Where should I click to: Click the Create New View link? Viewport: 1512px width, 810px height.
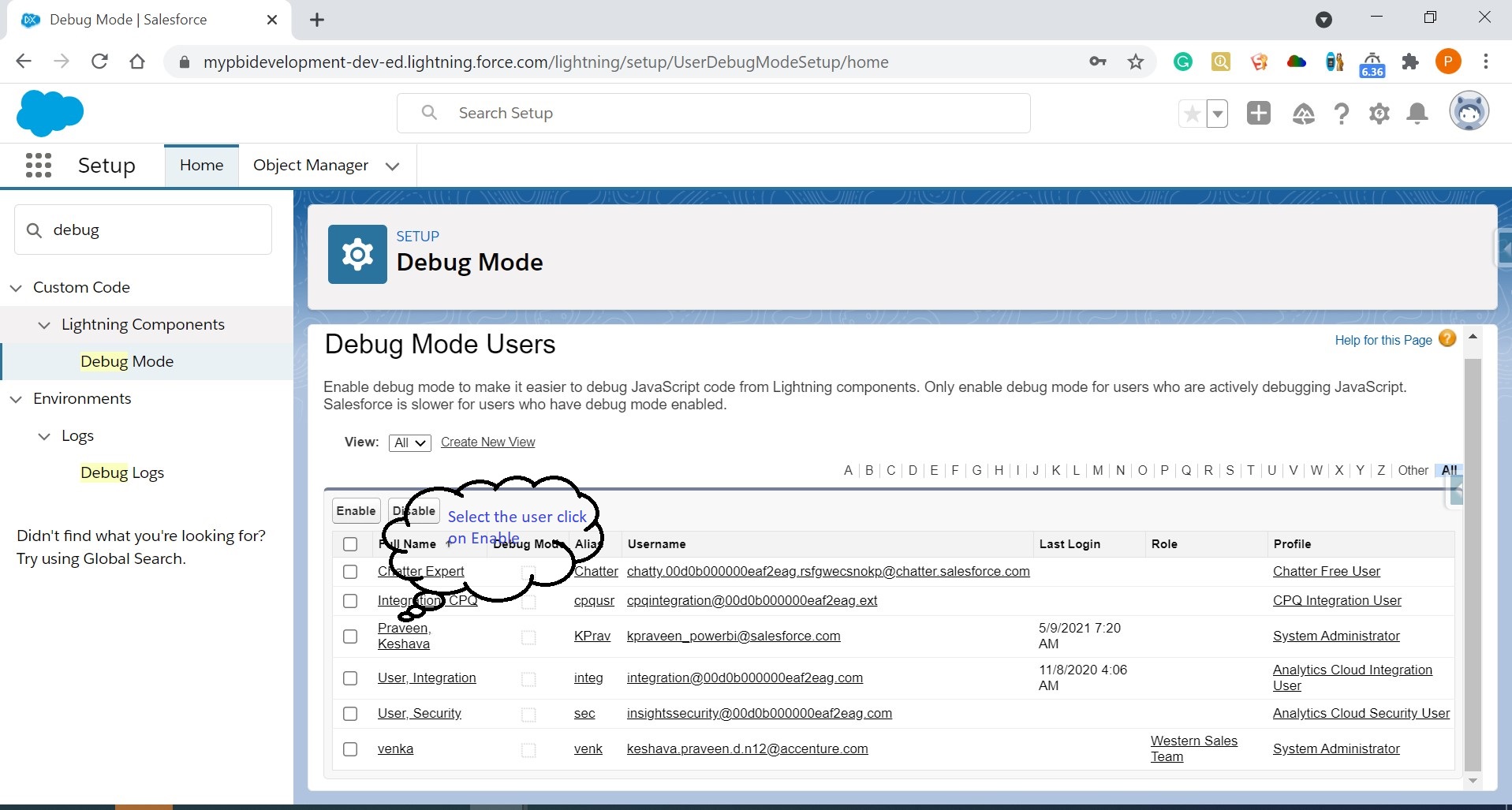coord(487,442)
